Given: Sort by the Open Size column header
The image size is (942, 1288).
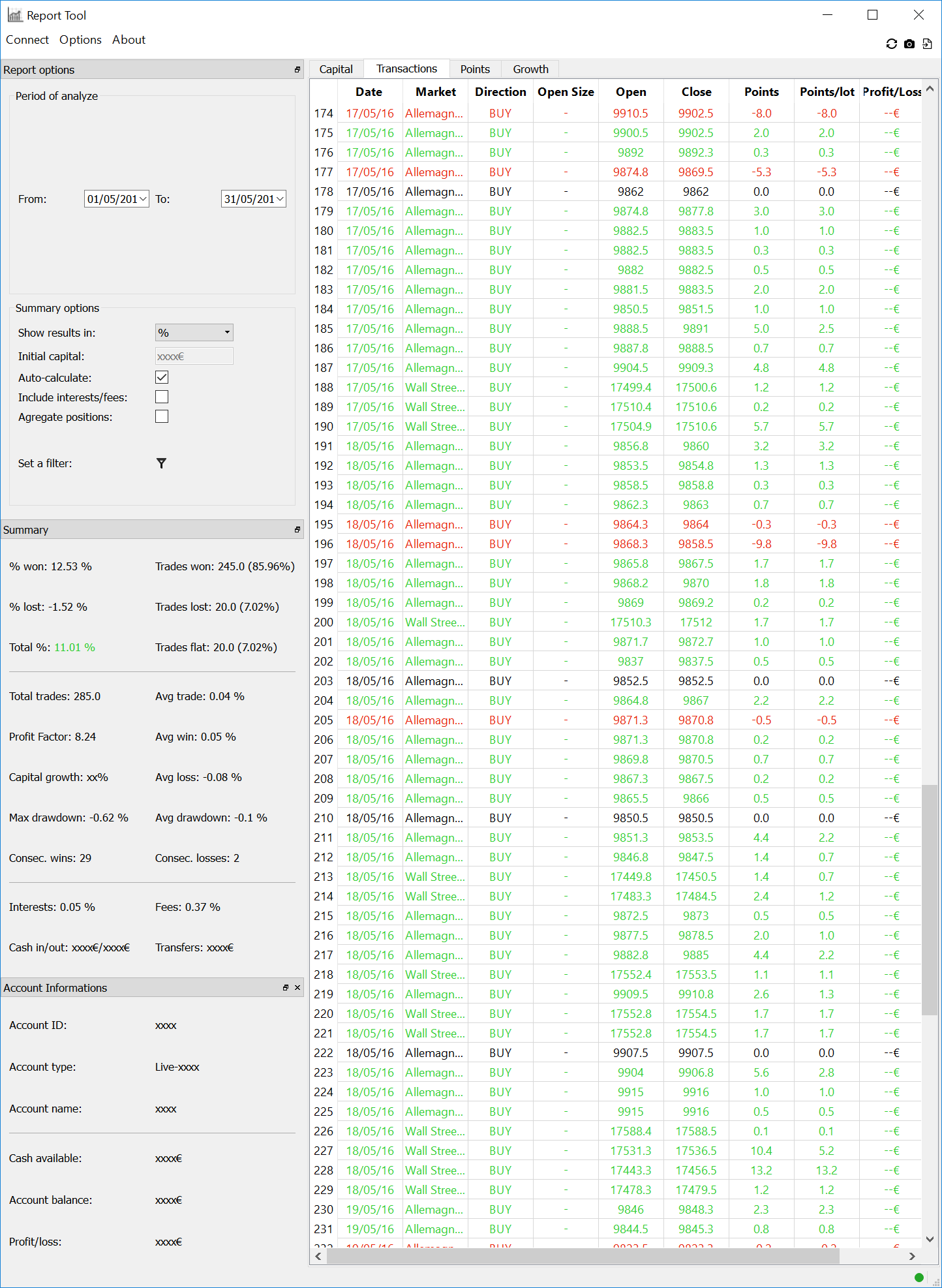Looking at the screenshot, I should [x=566, y=92].
